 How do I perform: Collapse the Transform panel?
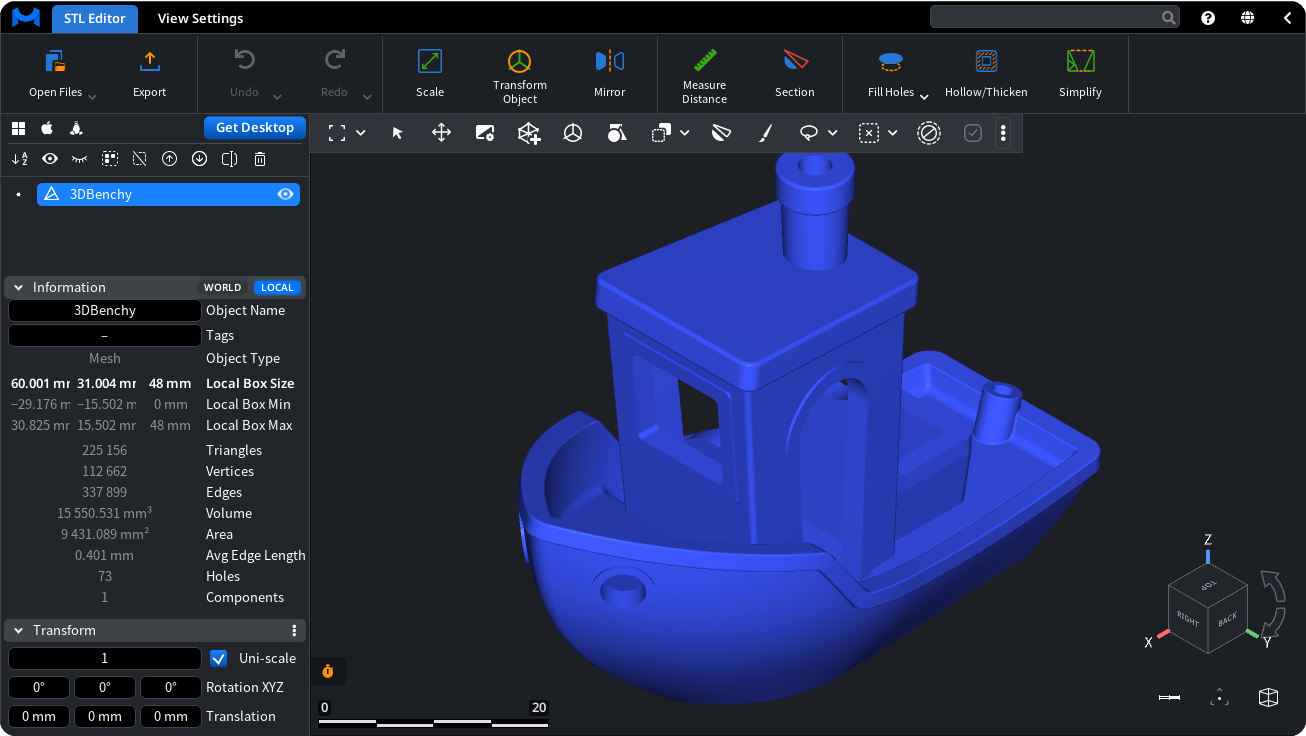click(18, 631)
